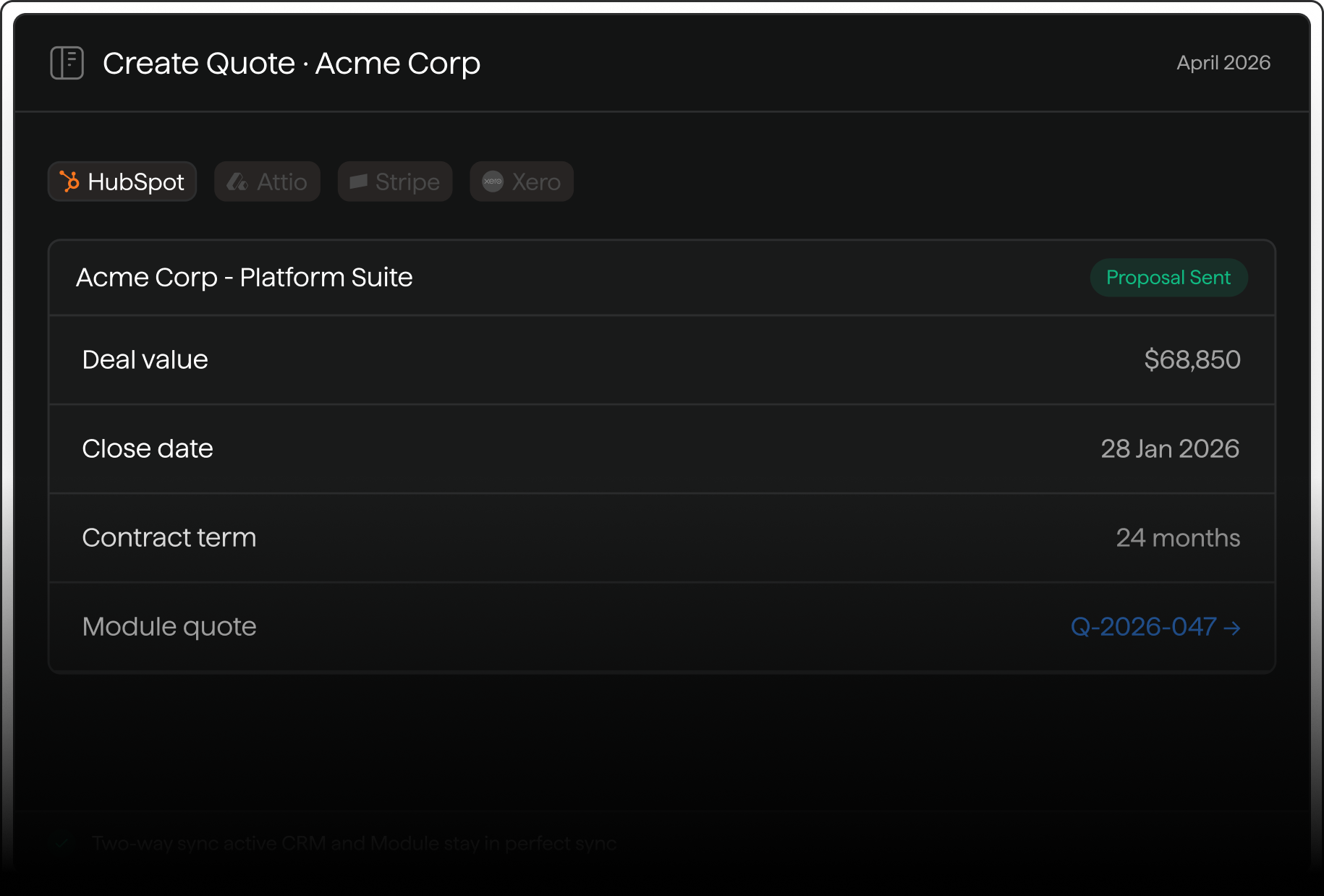Switch to the Xero tab
Image resolution: width=1324 pixels, height=896 pixels.
point(522,182)
